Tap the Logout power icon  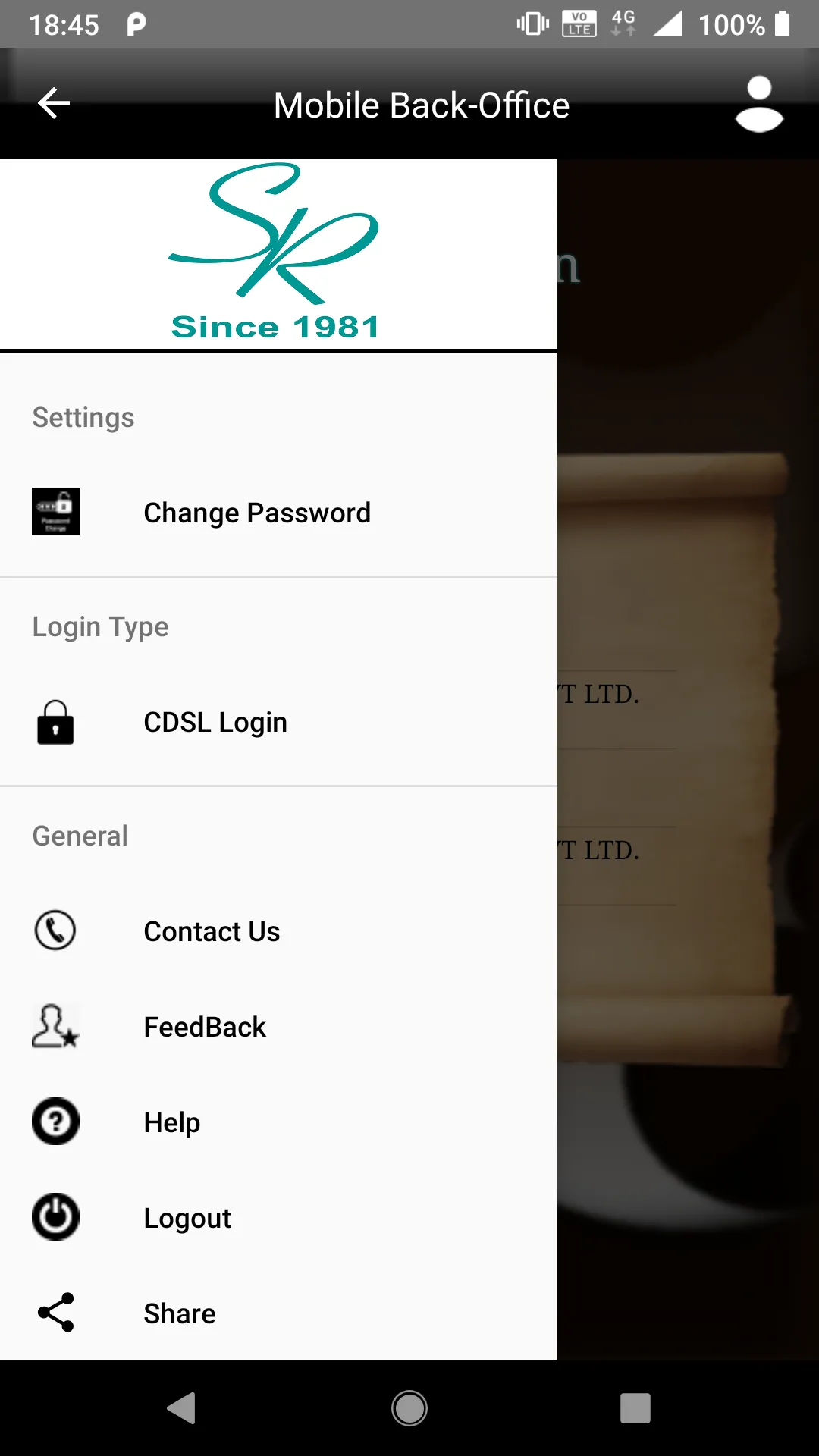pos(55,1217)
